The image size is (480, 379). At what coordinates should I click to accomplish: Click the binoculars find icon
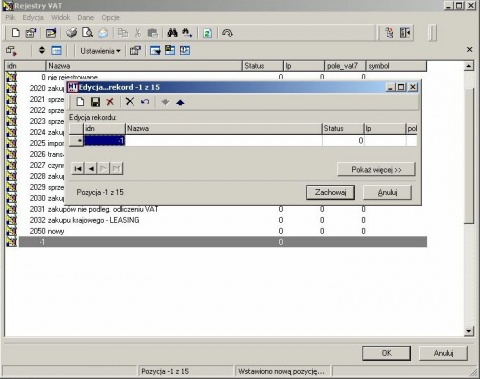coord(172,33)
